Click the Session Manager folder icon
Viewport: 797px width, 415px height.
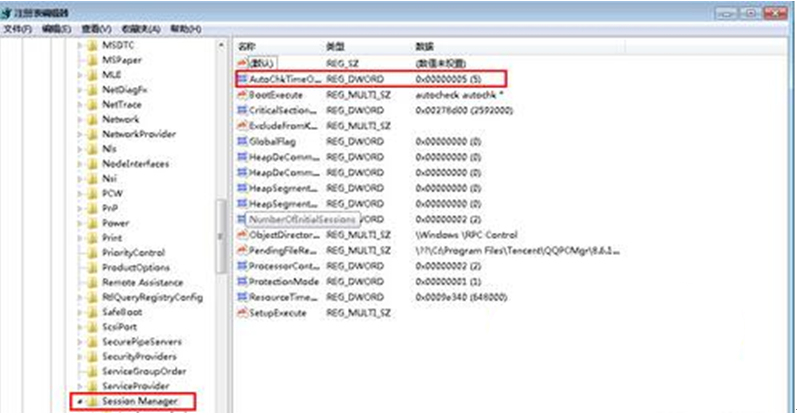tap(93, 401)
